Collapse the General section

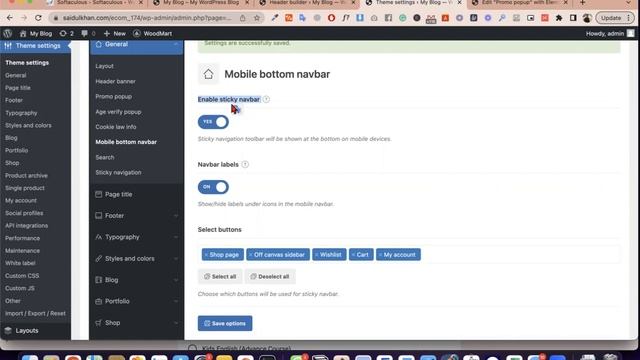click(x=136, y=45)
